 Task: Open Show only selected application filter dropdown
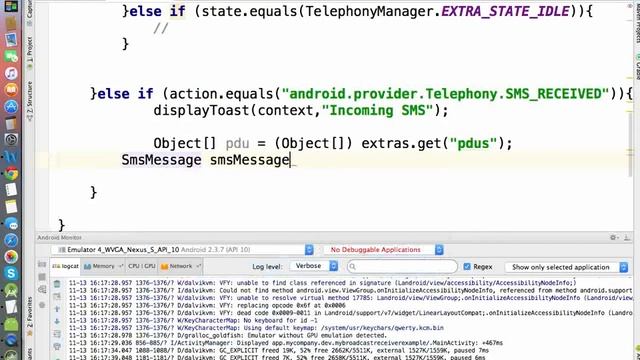coord(566,267)
